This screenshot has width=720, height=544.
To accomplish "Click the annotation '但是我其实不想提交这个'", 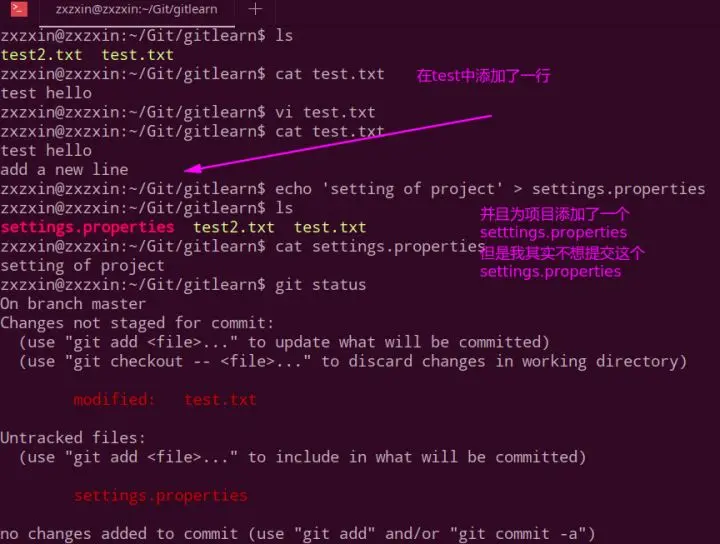I will 562,253.
